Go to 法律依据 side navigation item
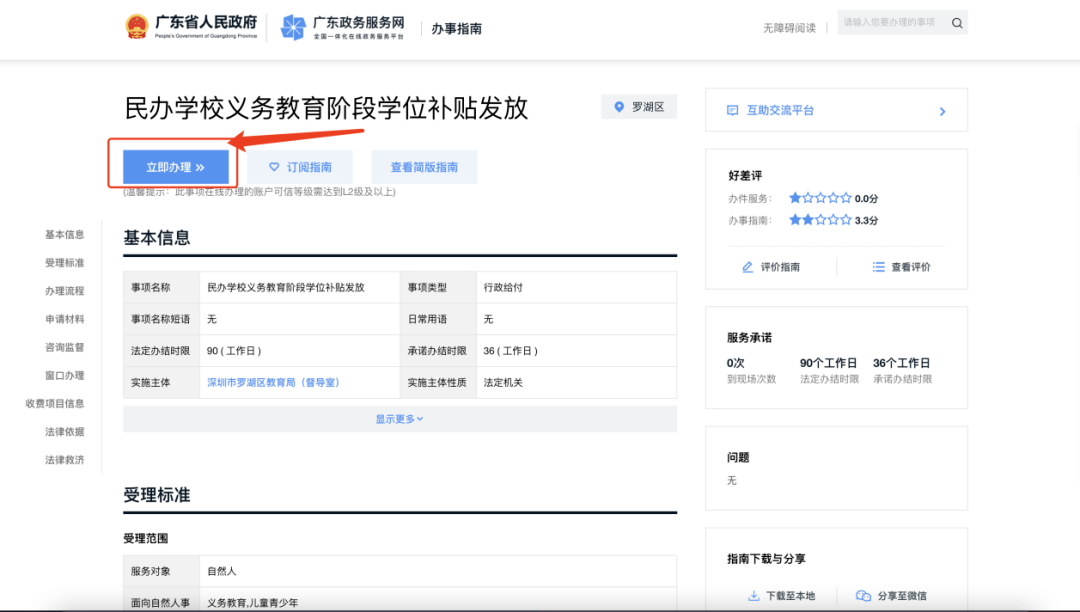Viewport: 1080px width, 612px height. 65,432
